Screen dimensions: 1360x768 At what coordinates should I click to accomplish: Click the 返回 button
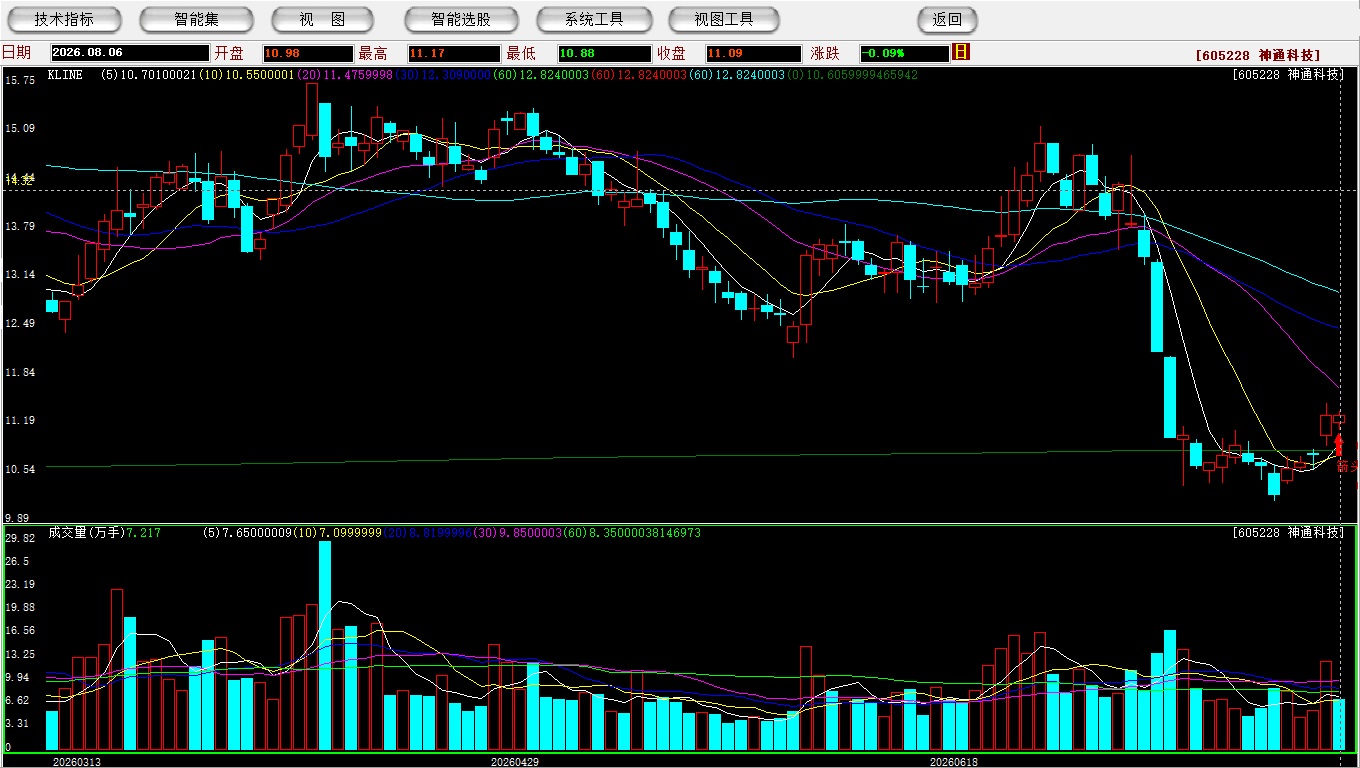947,19
